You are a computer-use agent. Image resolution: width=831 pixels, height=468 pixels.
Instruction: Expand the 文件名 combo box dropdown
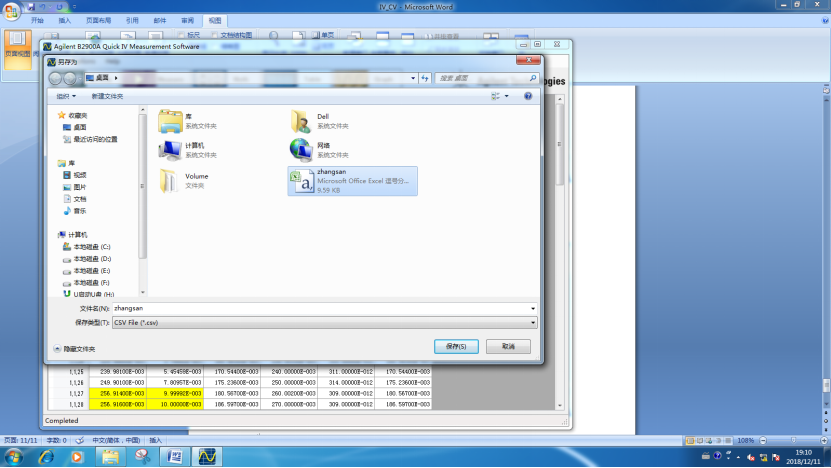tap(533, 308)
